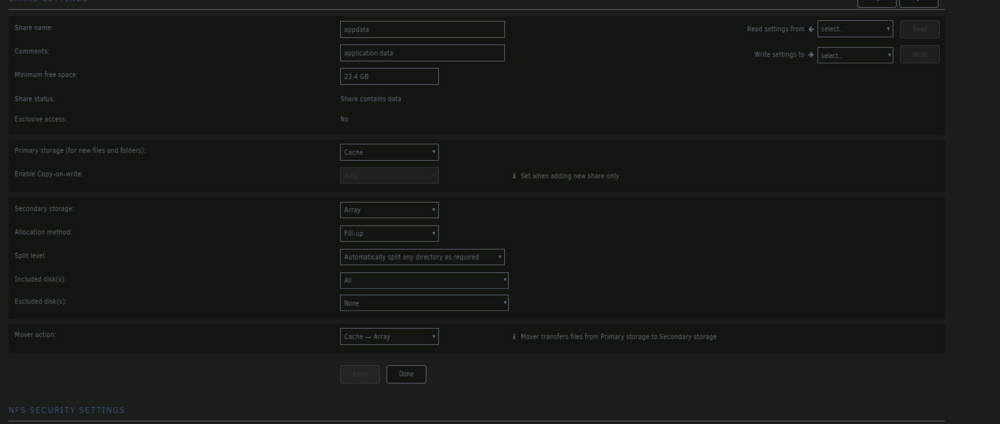Click the left arrow icon beside 'Read settings from'
Image resolution: width=1000 pixels, height=424 pixels.
pyautogui.click(x=811, y=29)
